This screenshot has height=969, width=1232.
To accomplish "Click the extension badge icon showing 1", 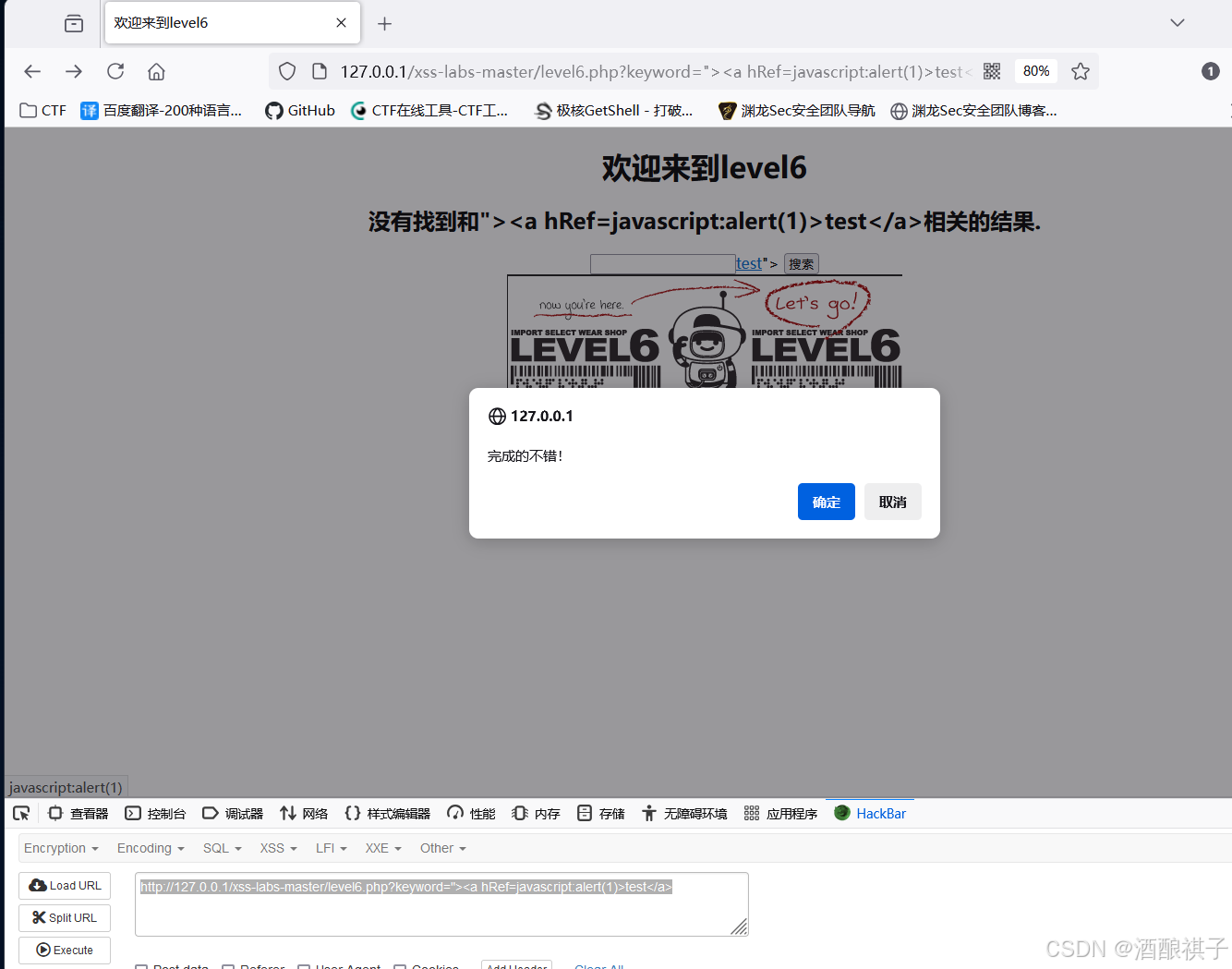I will (1211, 71).
